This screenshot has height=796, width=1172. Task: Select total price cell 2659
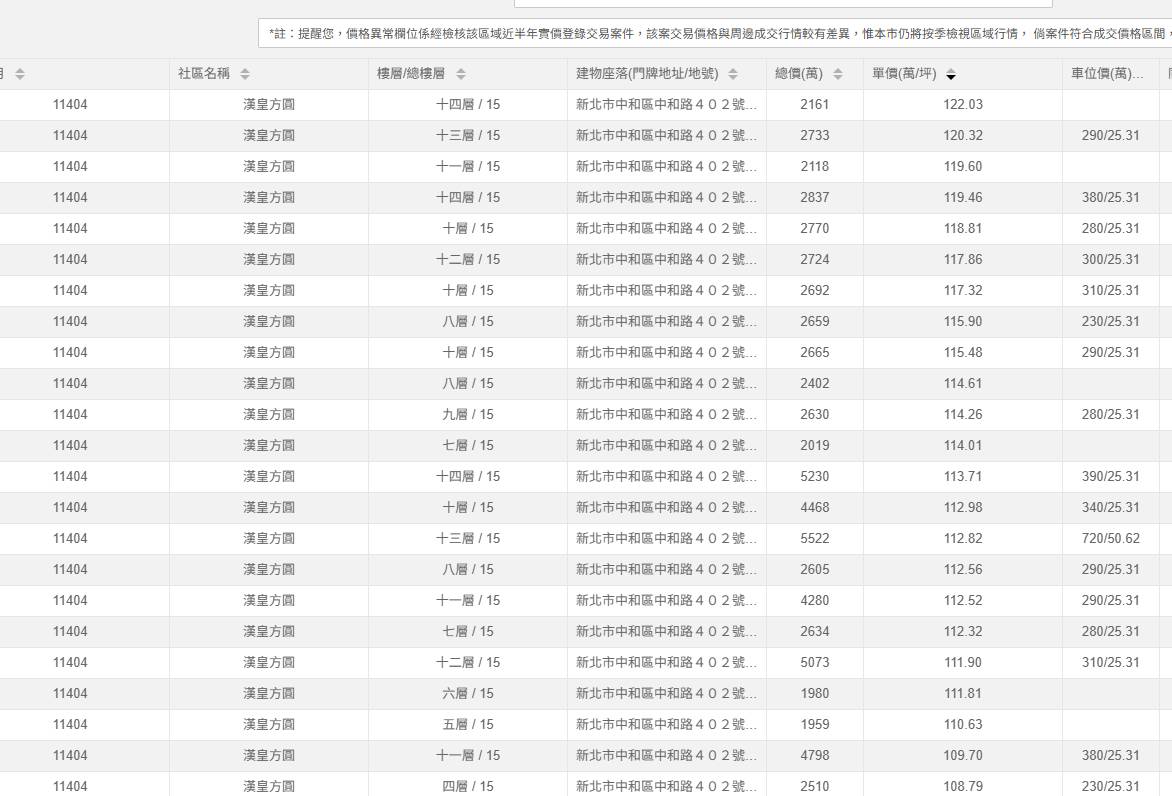(x=815, y=321)
